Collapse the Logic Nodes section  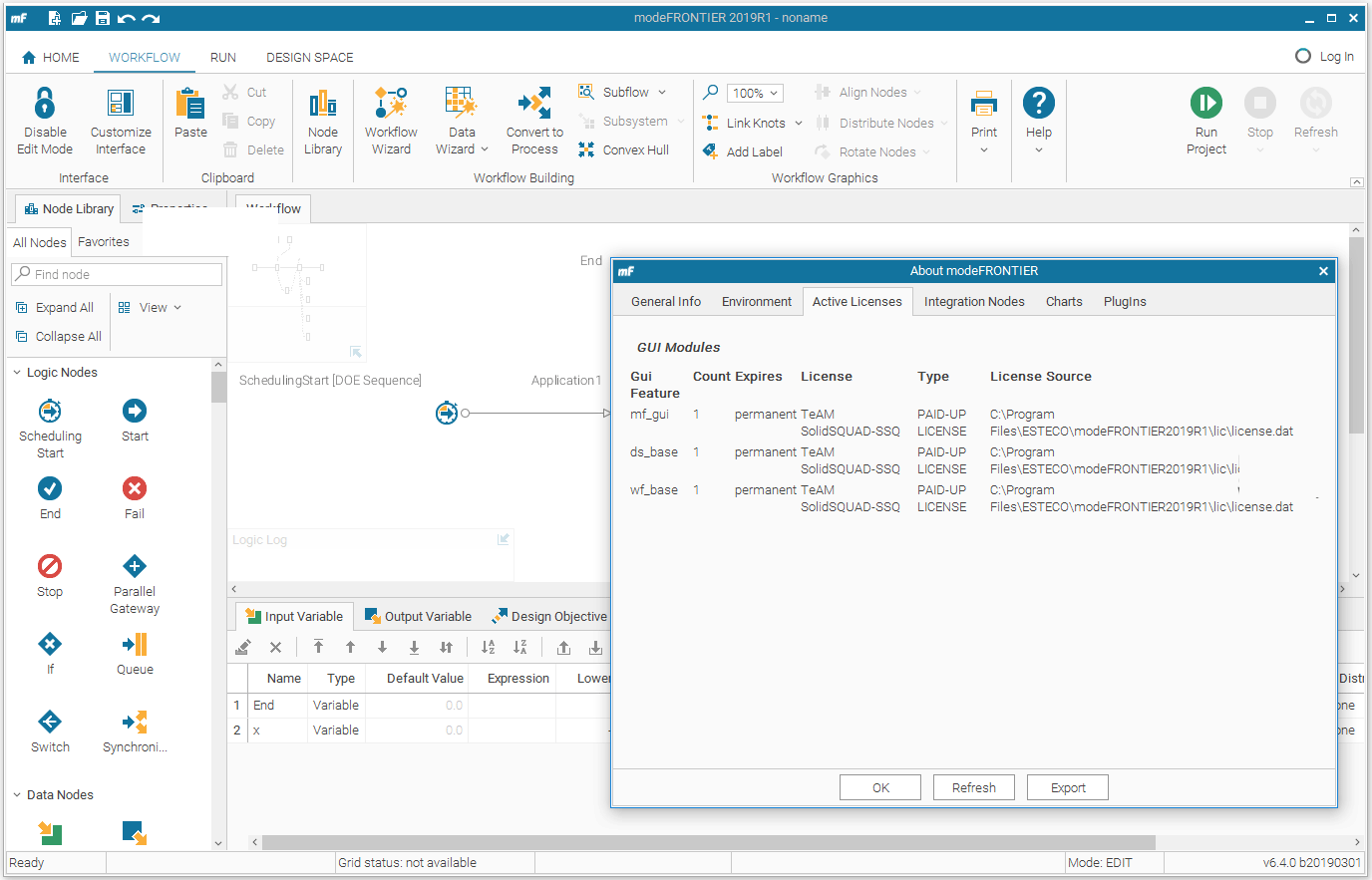point(14,372)
